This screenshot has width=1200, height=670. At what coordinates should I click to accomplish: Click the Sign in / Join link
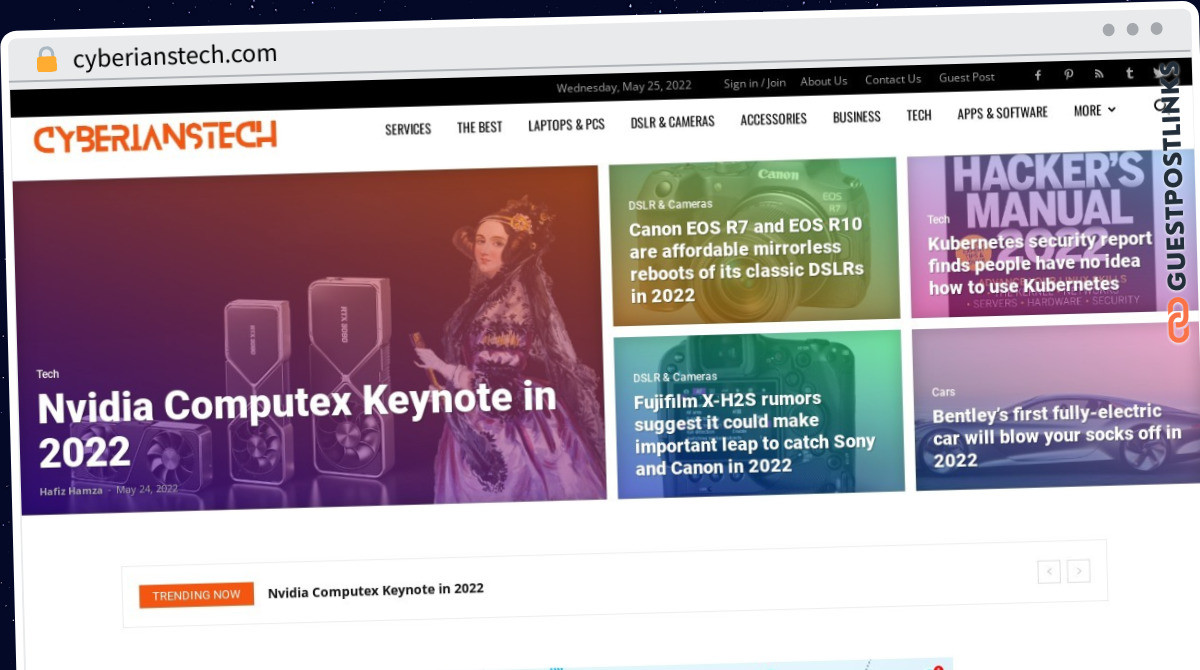(754, 83)
